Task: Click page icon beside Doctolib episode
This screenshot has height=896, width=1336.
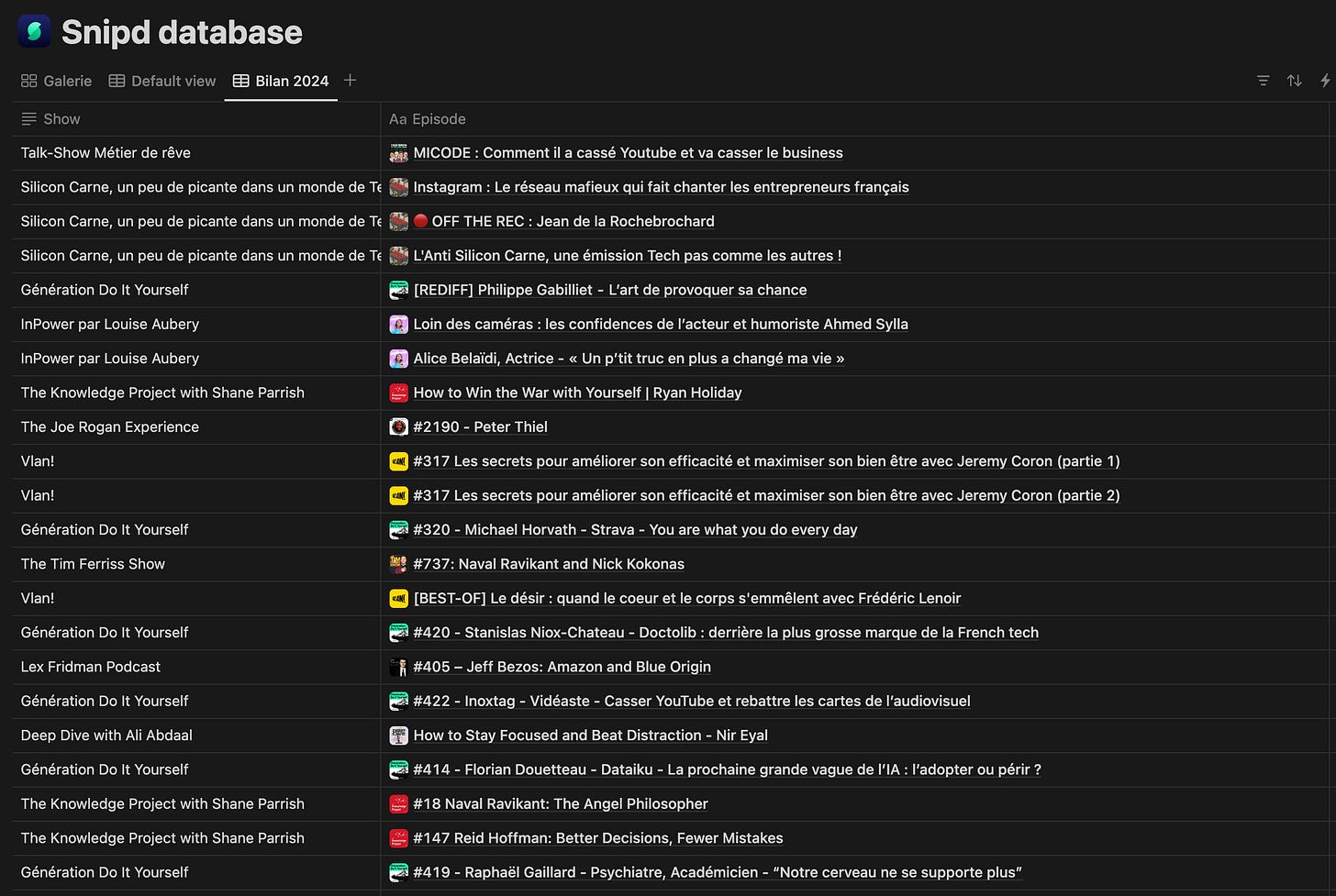Action: 398,633
